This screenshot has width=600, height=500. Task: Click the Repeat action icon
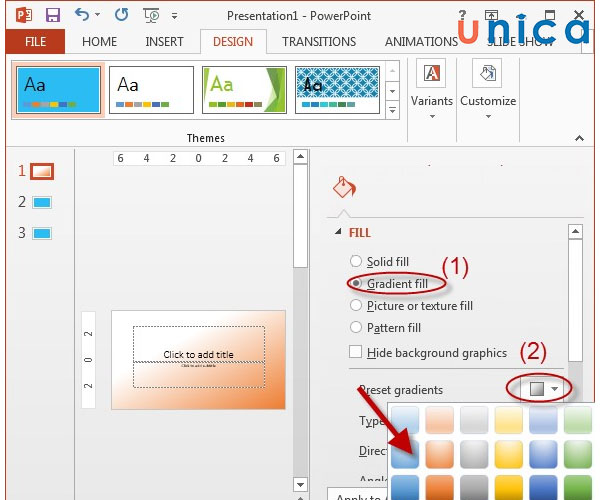click(x=121, y=15)
